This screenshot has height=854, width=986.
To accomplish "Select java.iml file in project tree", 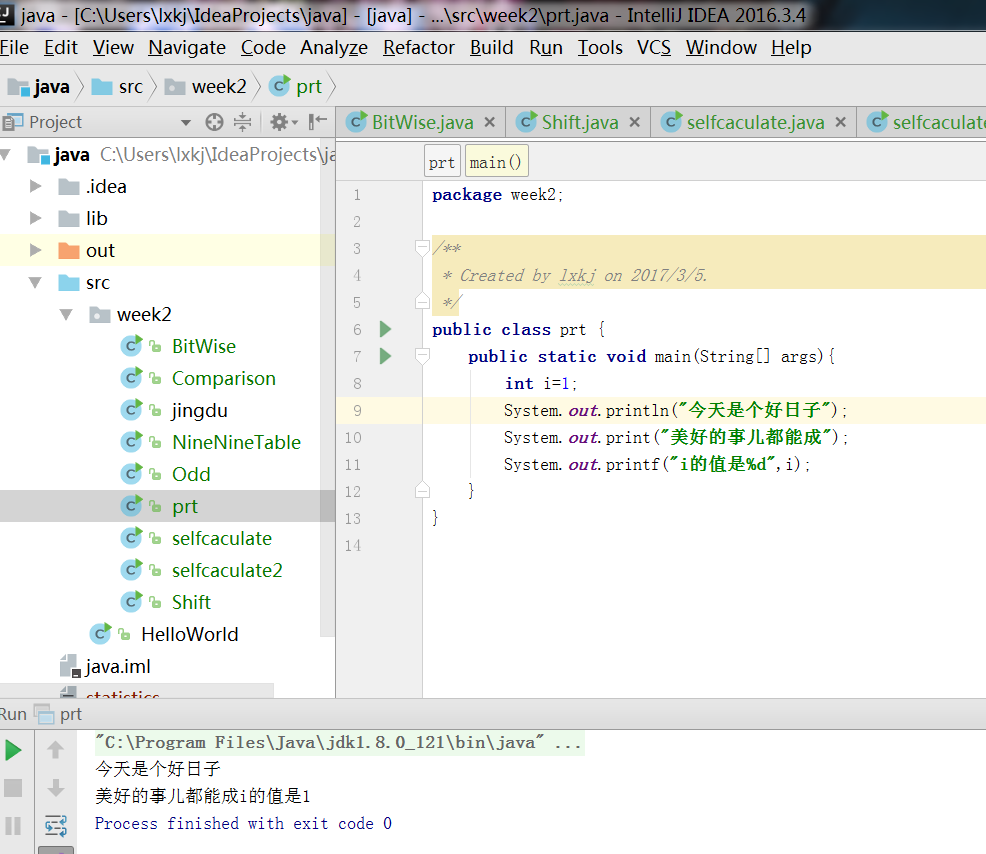I will tap(118, 667).
